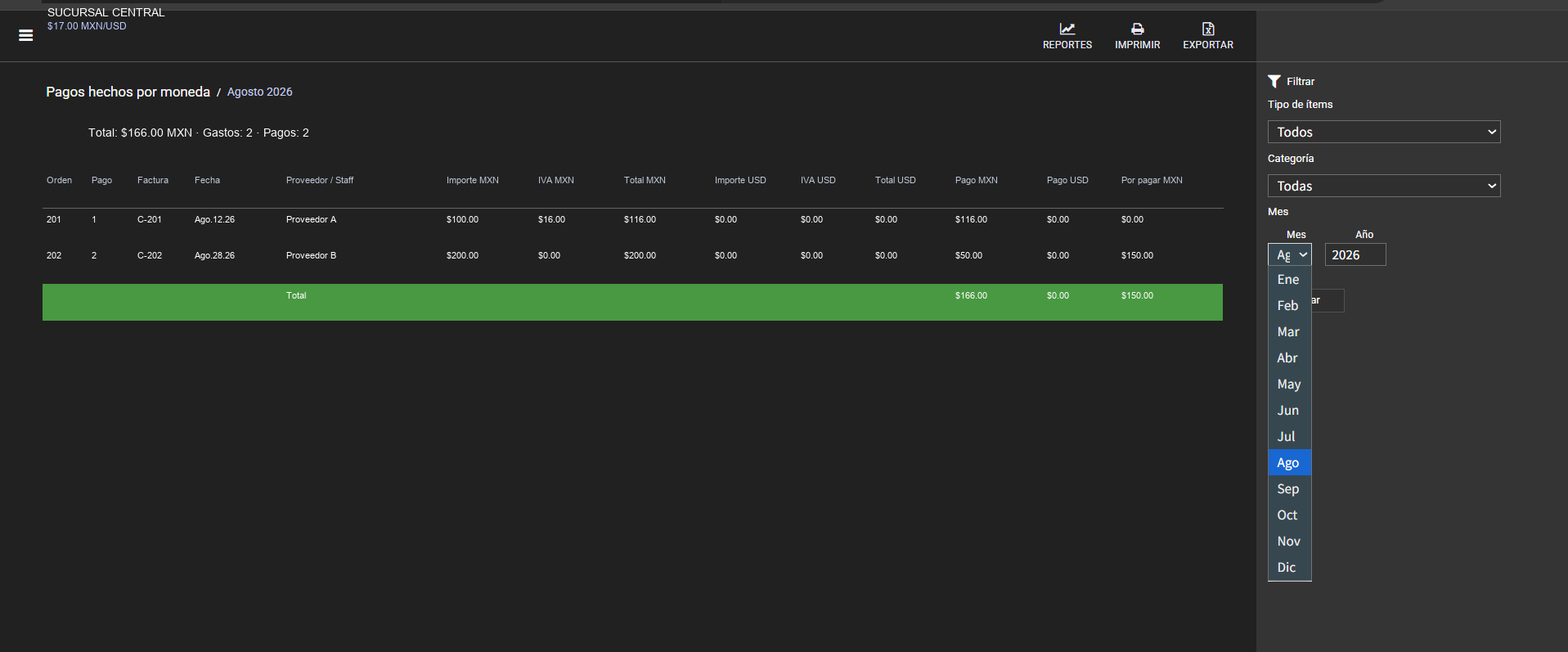Click the Filtrar funnel icon
The image size is (1568, 652).
click(1274, 81)
